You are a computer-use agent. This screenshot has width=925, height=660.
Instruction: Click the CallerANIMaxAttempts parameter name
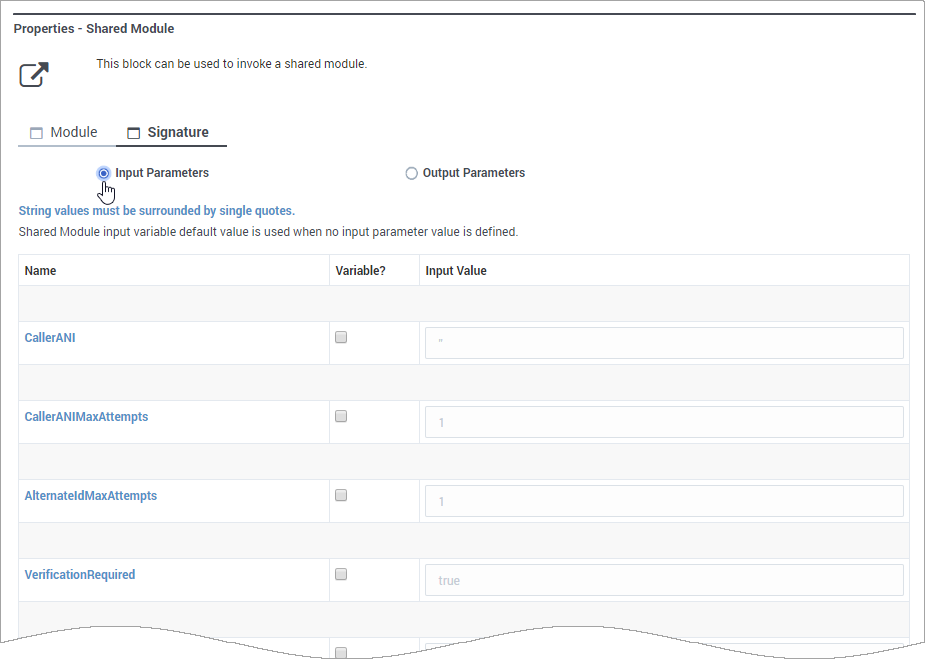86,417
